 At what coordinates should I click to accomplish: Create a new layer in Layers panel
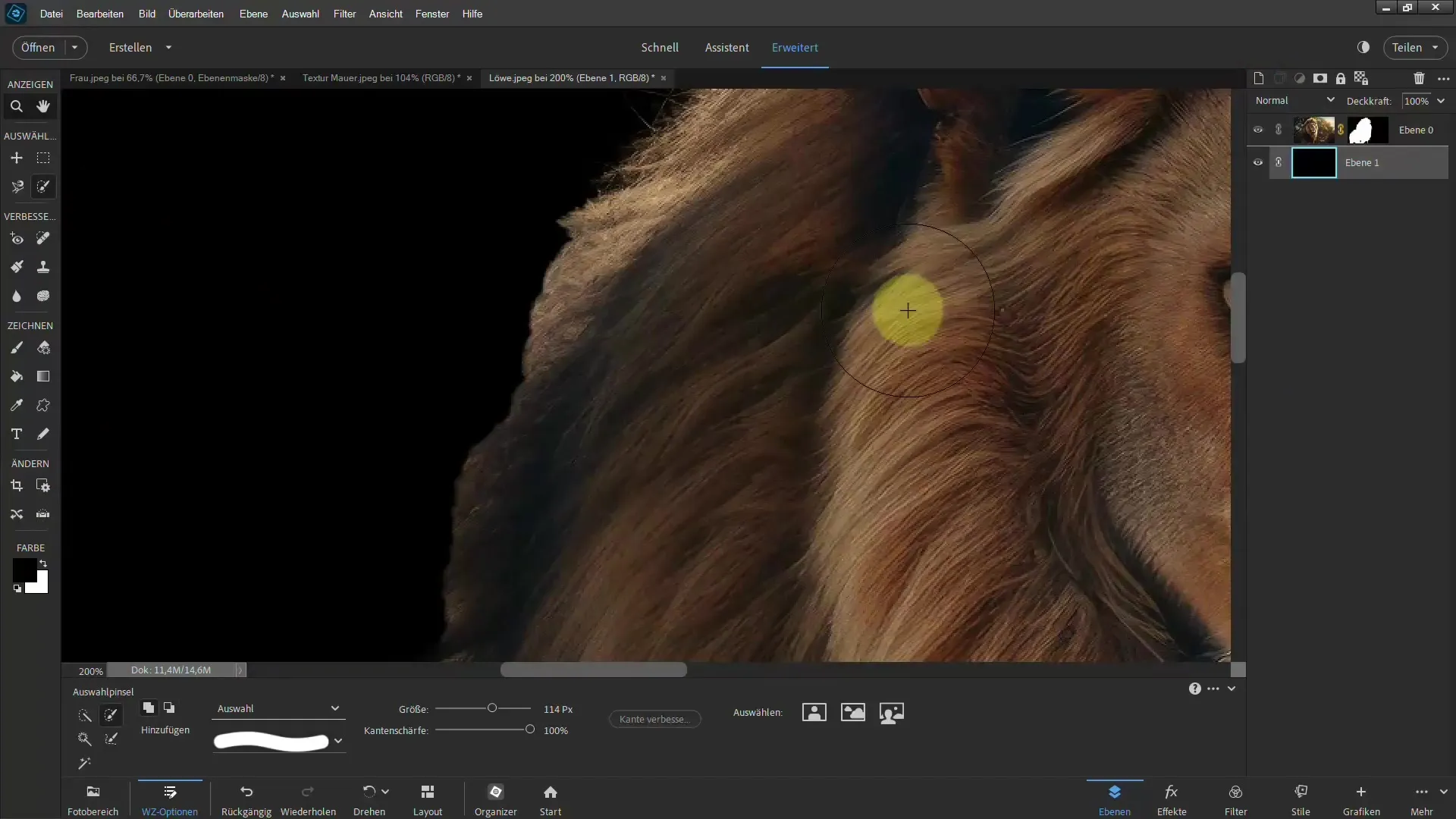coord(1259,78)
